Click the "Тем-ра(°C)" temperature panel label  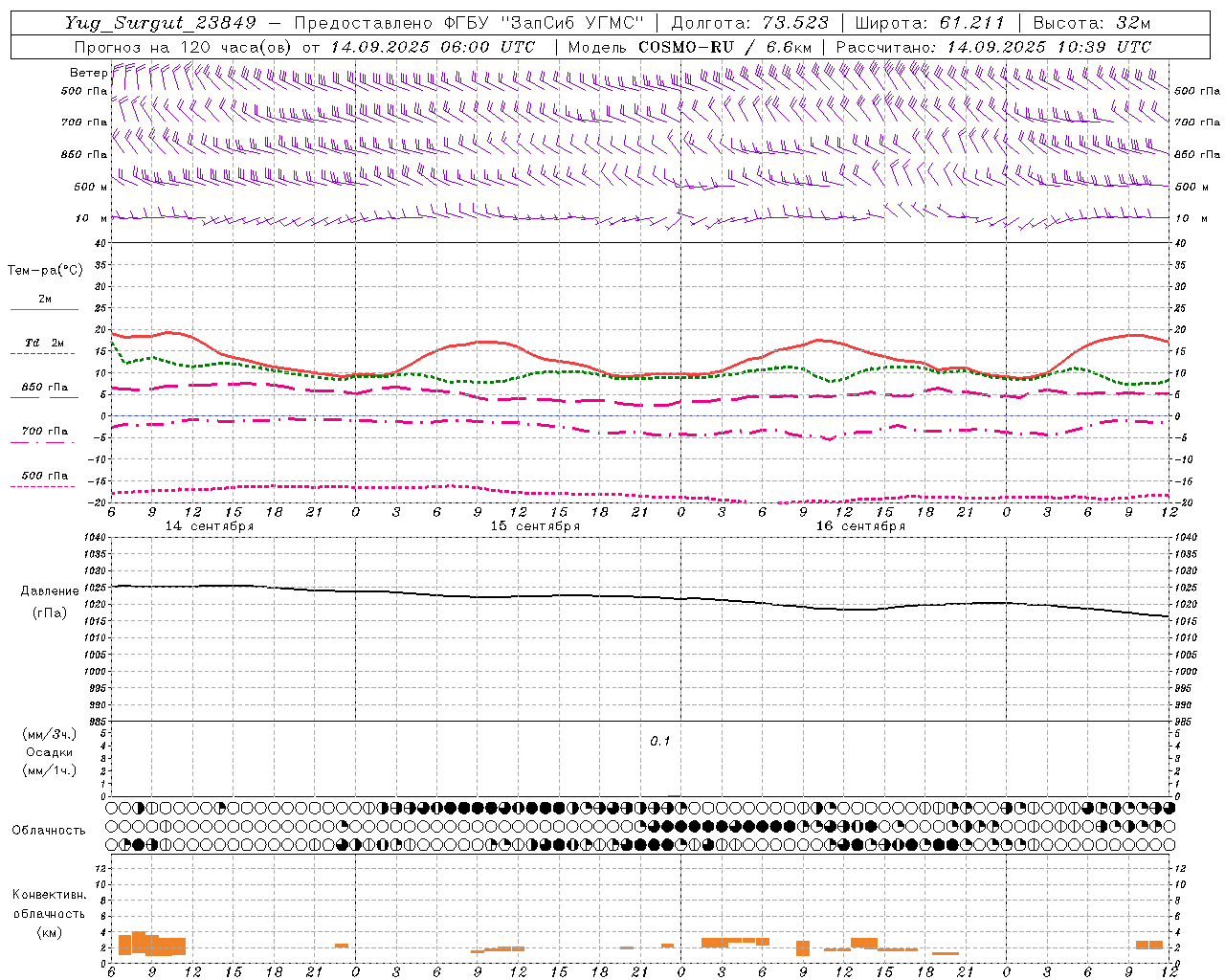45,271
